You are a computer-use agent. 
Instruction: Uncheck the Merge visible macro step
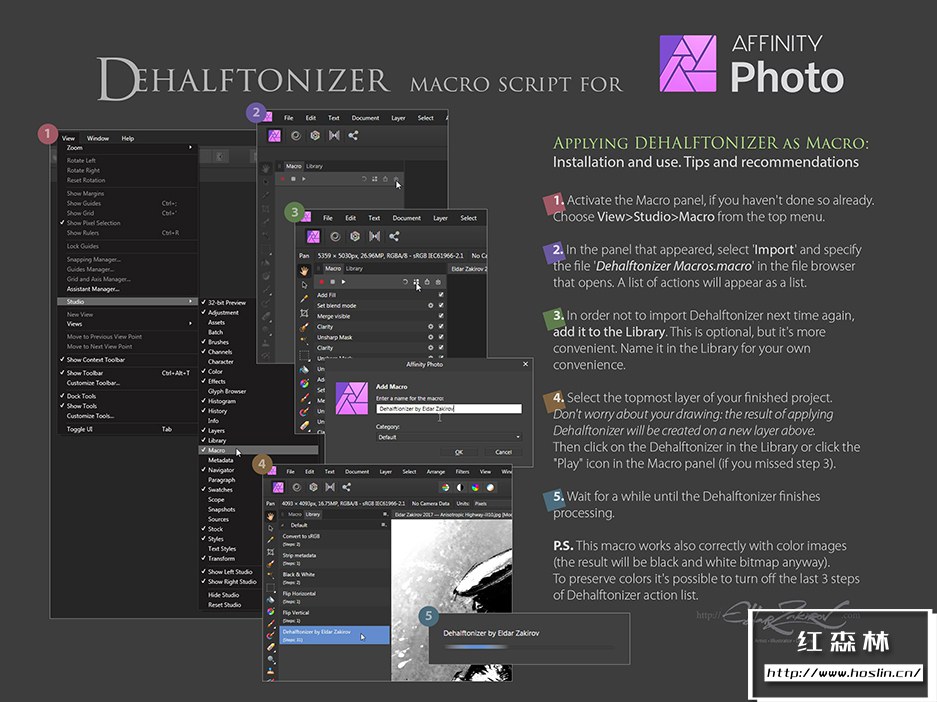(441, 316)
